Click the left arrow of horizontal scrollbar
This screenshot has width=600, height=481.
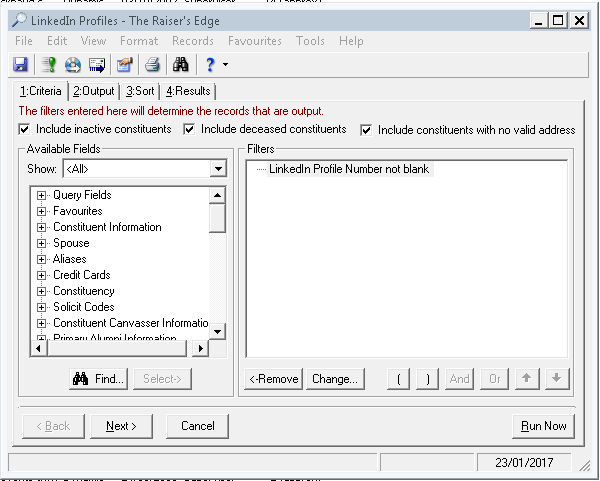click(x=38, y=348)
